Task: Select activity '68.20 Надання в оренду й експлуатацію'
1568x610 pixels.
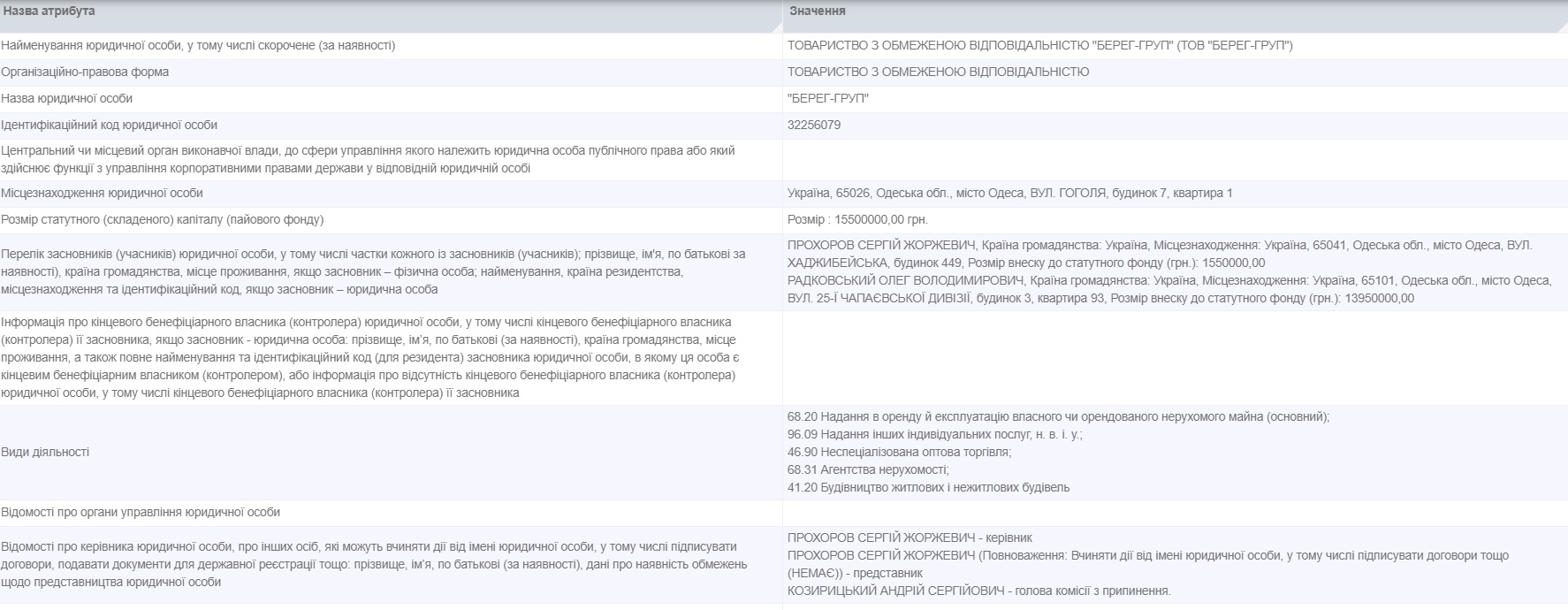Action: point(1058,416)
